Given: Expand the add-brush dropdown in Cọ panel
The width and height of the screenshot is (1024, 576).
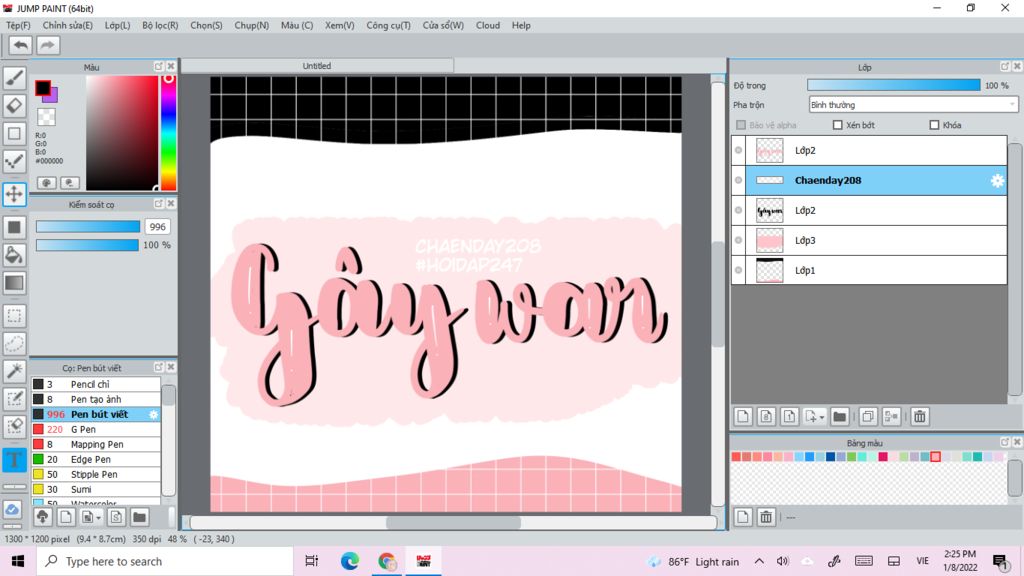Looking at the screenshot, I should 98,518.
